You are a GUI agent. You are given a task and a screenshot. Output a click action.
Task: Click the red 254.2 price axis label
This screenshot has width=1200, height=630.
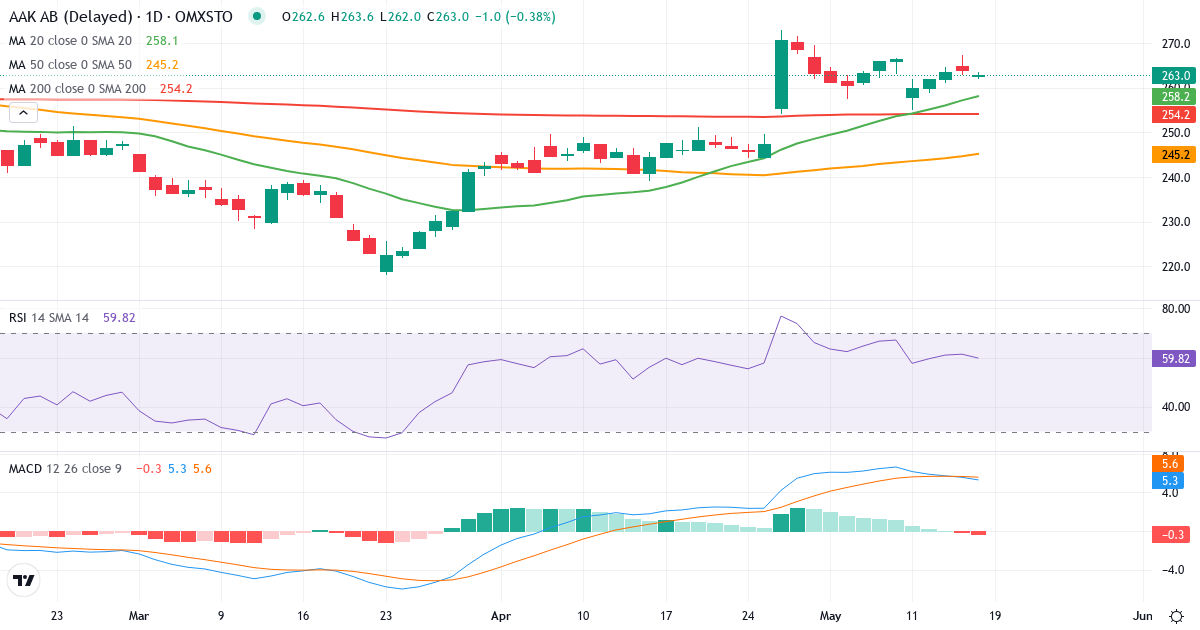coord(1176,114)
